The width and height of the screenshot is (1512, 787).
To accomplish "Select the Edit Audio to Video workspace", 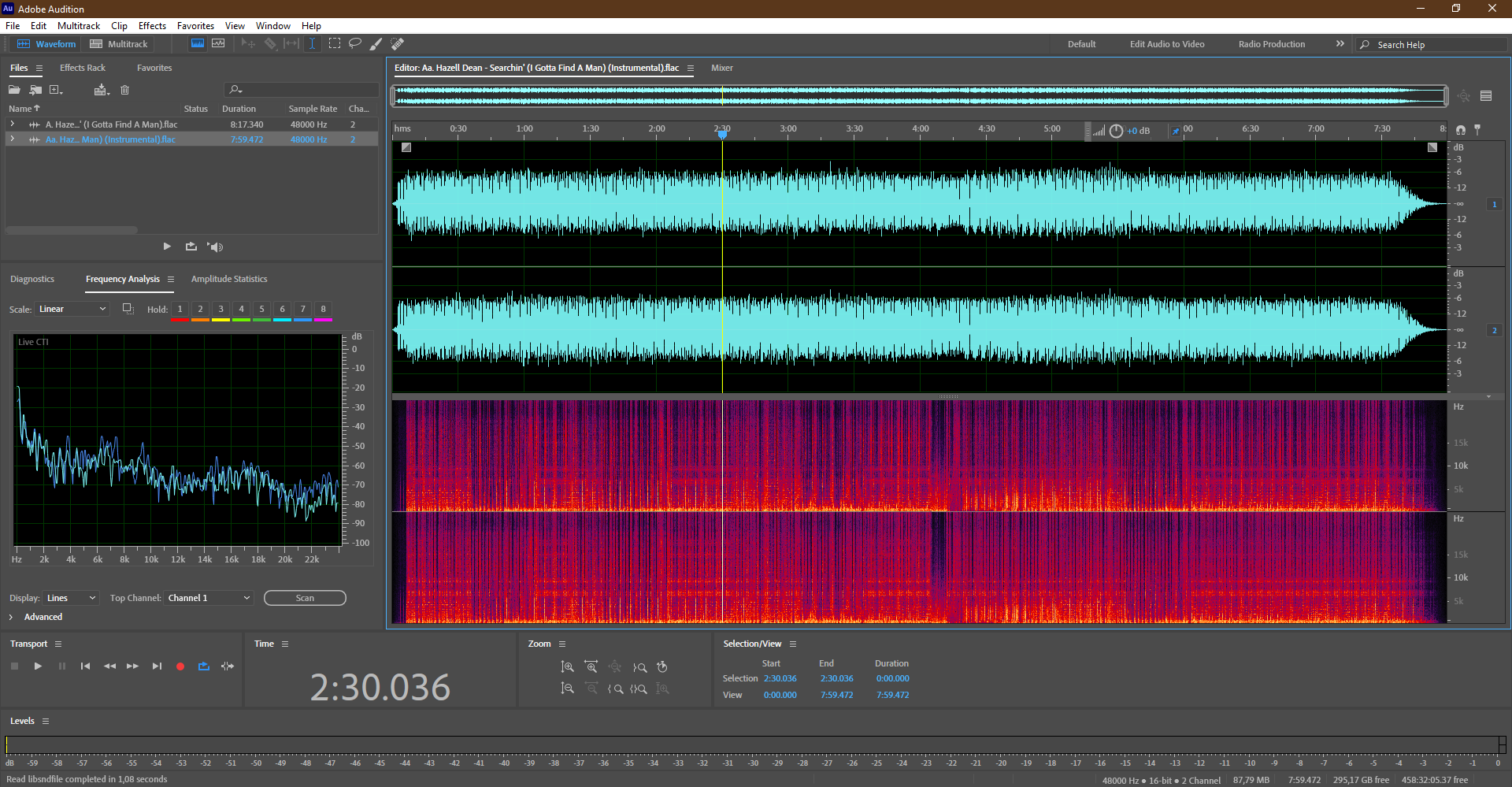I will coord(1167,44).
